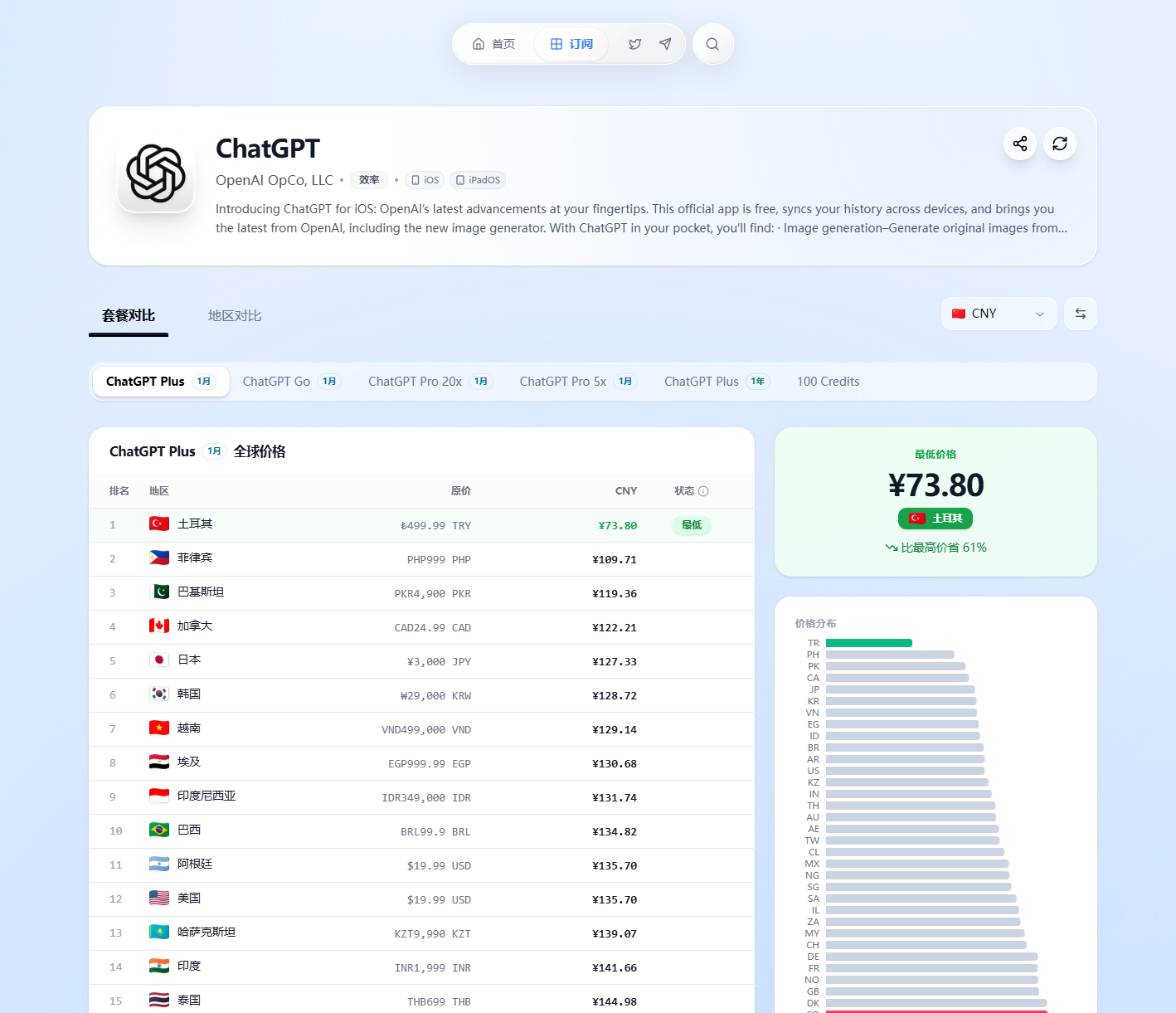Select the ChatGPT Go 1月 plan tab
The image size is (1176, 1013).
(x=292, y=382)
